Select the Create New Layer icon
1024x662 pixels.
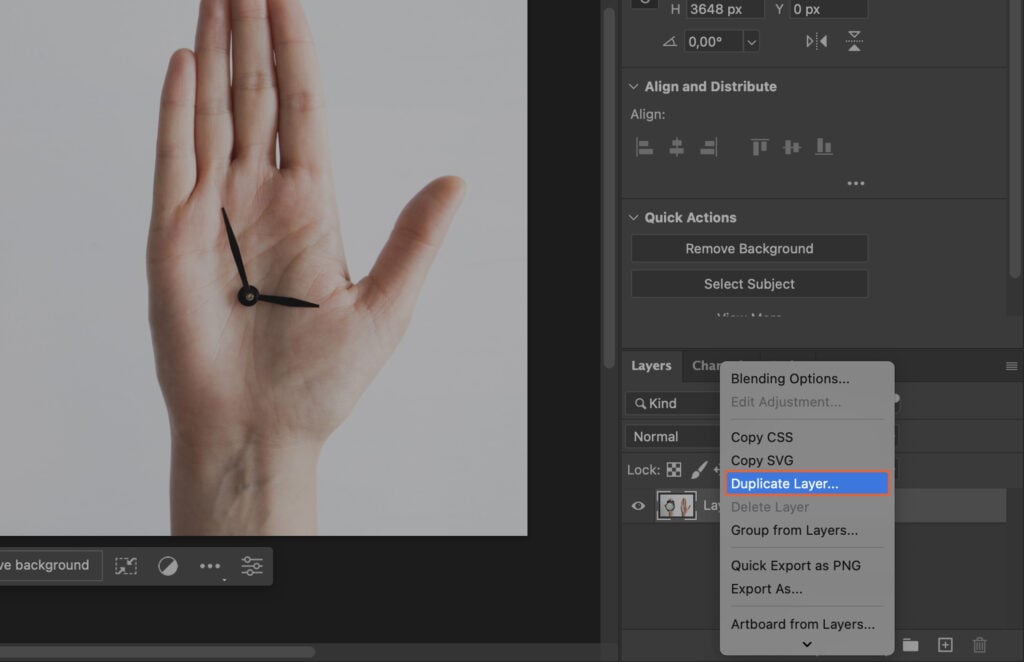point(944,645)
